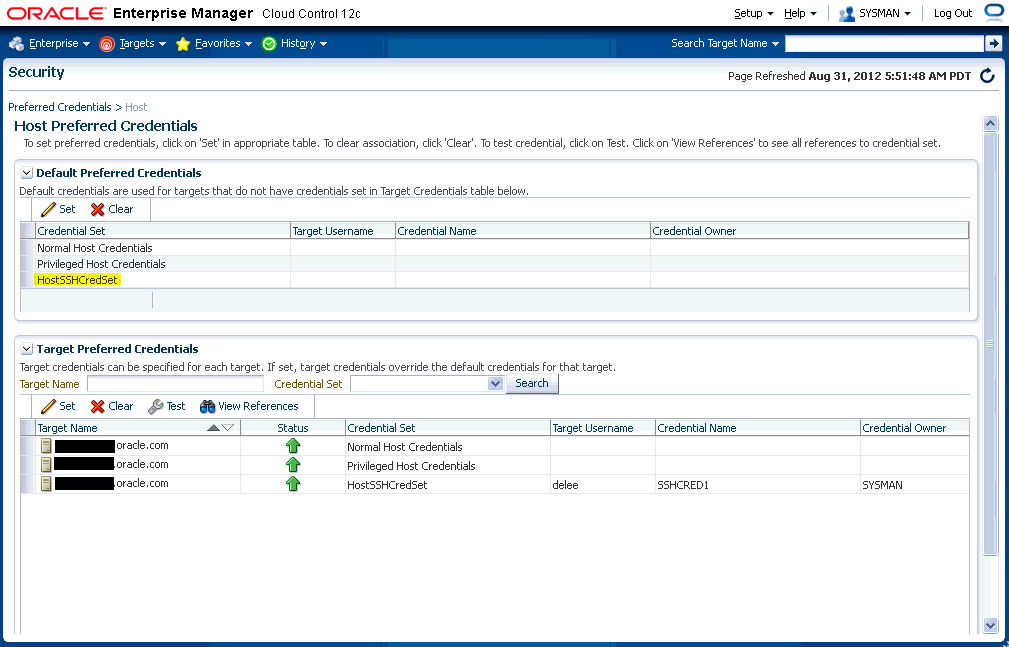Click the vertical scrollbar thumb
This screenshot has width=1009, height=647.
pyautogui.click(x=990, y=342)
